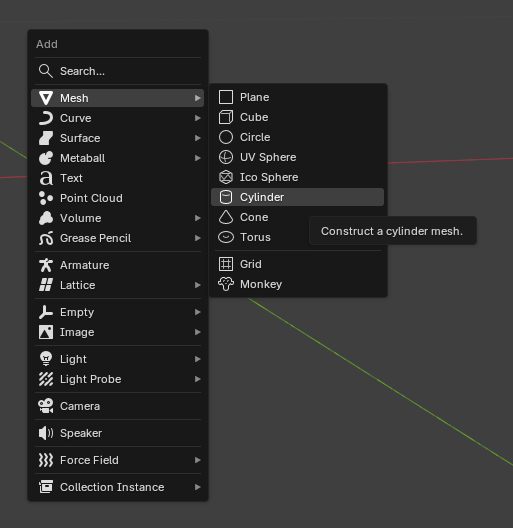Click the Light Probe icon
513x528 pixels.
pos(46,379)
